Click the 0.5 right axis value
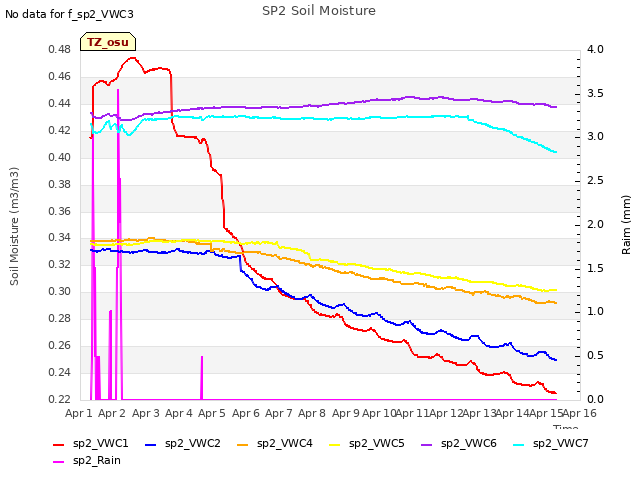The height and width of the screenshot is (480, 640). (x=595, y=356)
